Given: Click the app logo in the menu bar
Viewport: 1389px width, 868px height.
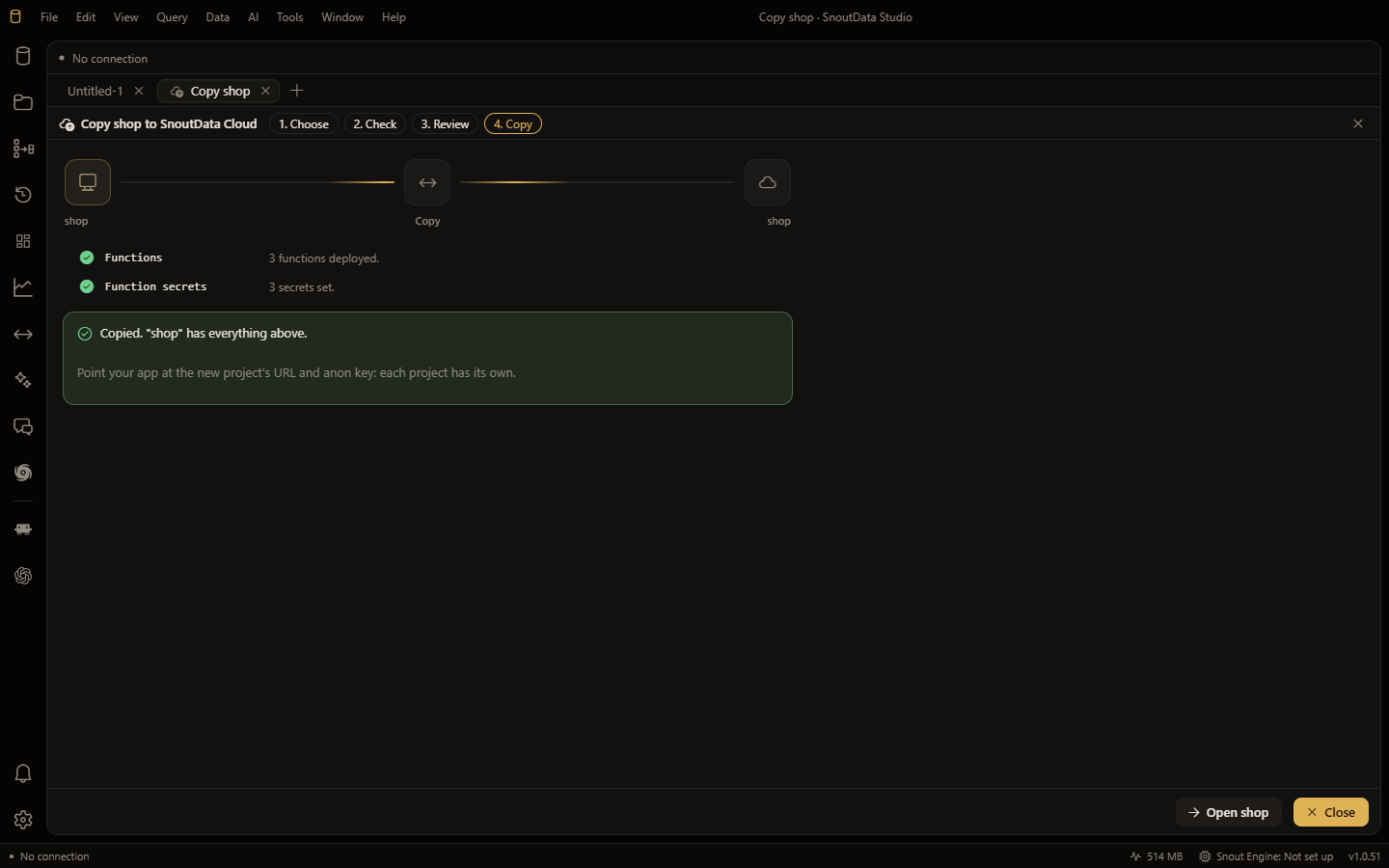Looking at the screenshot, I should (x=15, y=17).
